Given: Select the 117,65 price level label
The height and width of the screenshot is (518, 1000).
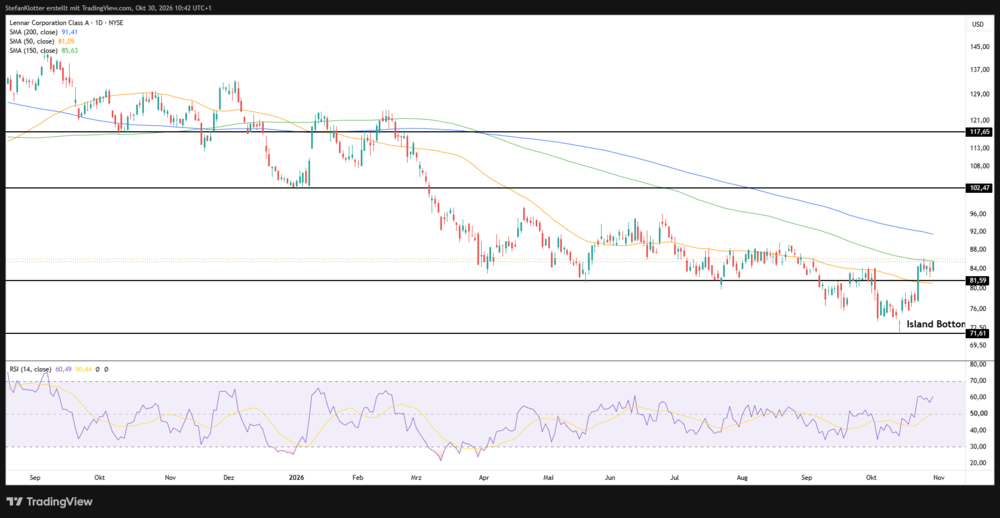Looking at the screenshot, I should (x=978, y=132).
